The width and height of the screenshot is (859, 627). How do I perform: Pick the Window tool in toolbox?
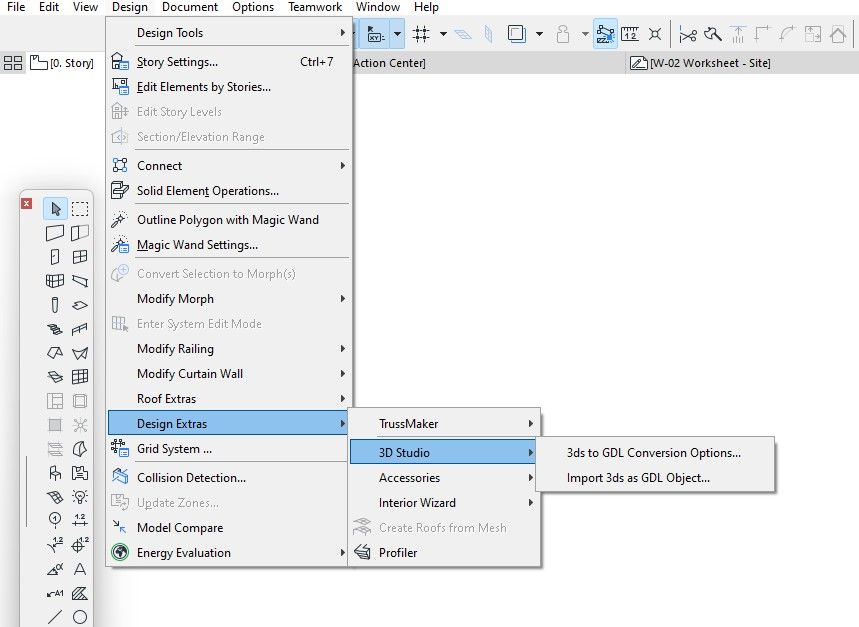tap(80, 257)
